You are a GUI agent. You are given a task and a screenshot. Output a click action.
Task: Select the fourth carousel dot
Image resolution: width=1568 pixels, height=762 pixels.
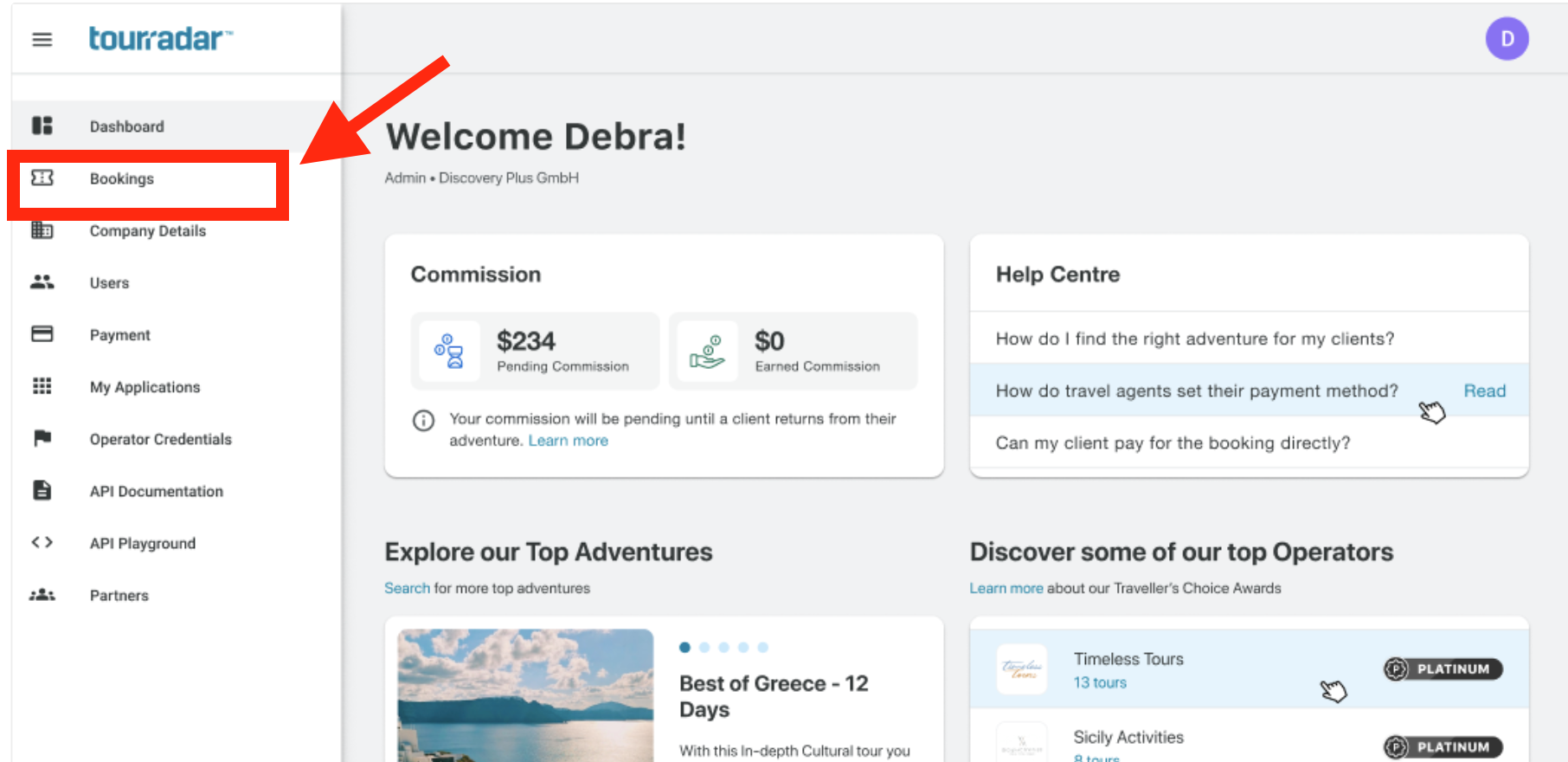coord(743,647)
